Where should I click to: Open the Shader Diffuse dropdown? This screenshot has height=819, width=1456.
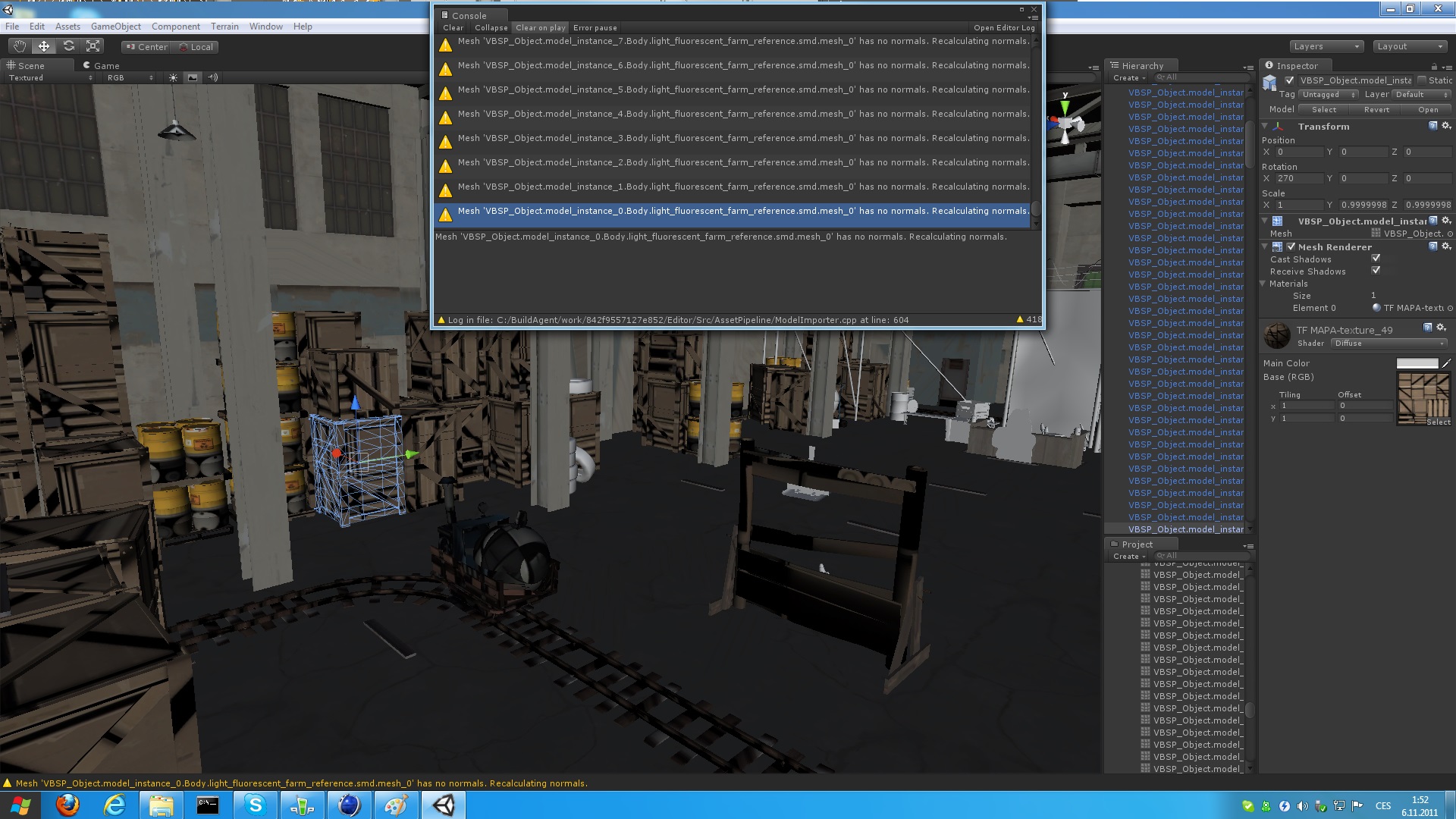coord(1390,344)
